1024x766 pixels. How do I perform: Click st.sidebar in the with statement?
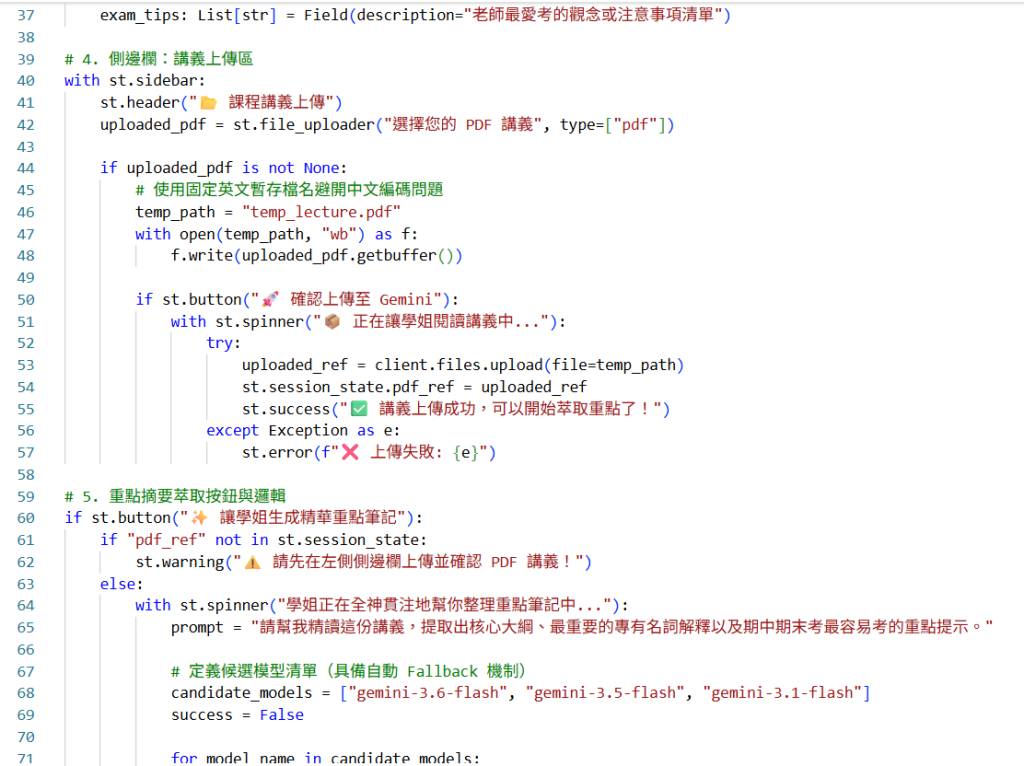click(153, 80)
